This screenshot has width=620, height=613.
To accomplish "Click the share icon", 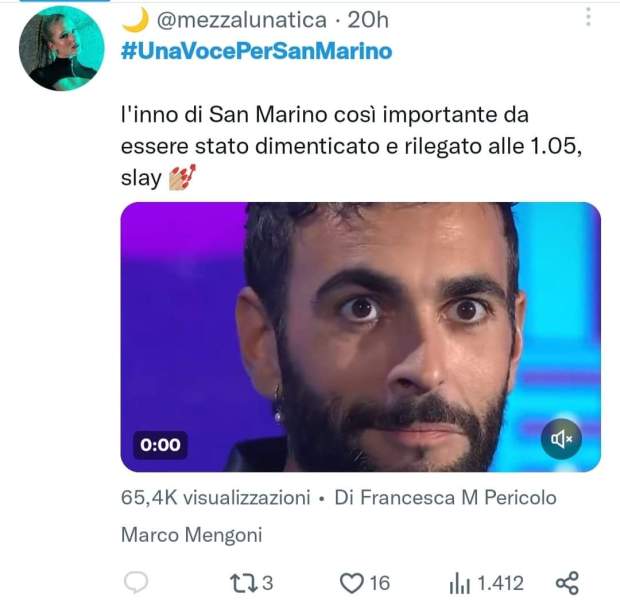I will point(566,583).
